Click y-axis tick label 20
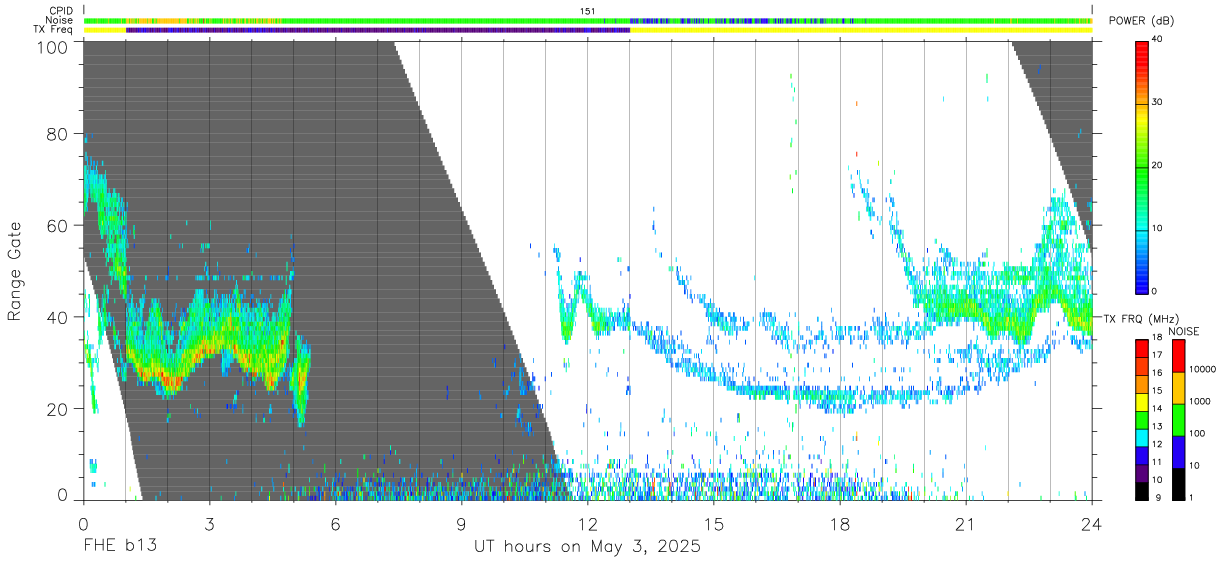1228x567 pixels. click(x=59, y=409)
